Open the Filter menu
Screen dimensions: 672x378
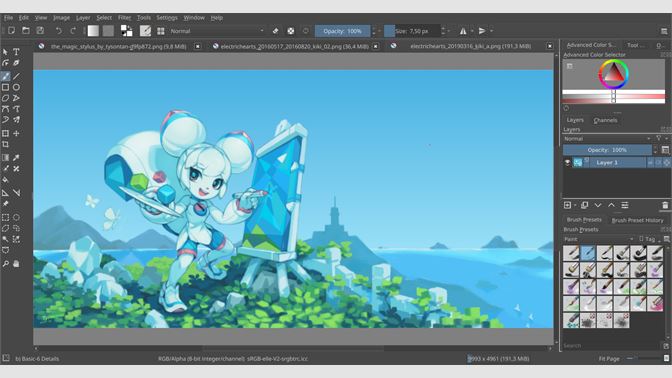(x=124, y=18)
